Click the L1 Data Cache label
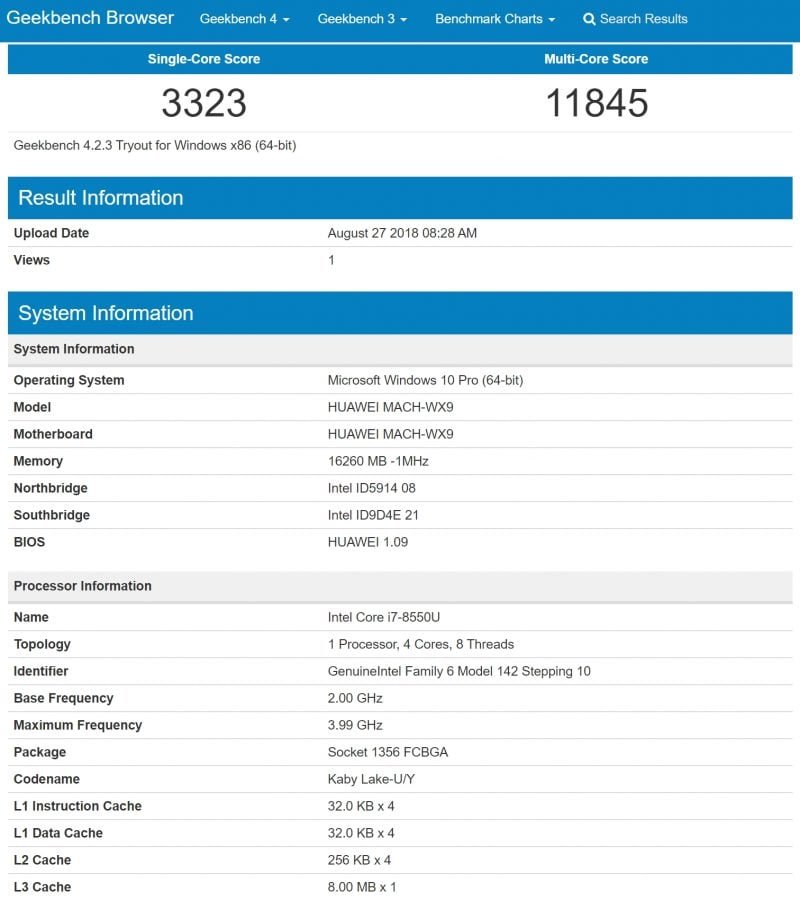 pyautogui.click(x=58, y=833)
